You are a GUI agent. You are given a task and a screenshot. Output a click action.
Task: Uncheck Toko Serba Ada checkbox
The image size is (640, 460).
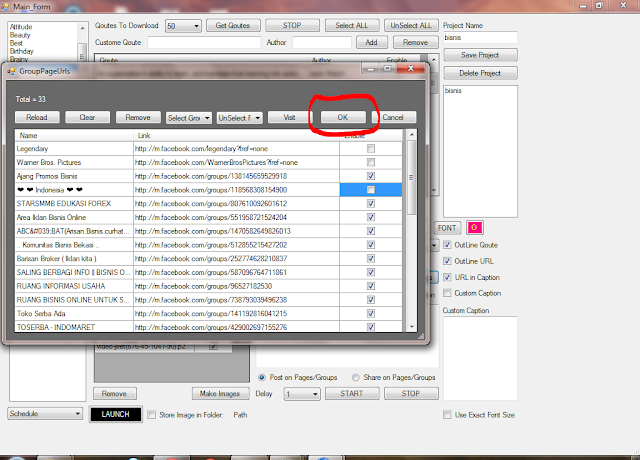point(371,313)
